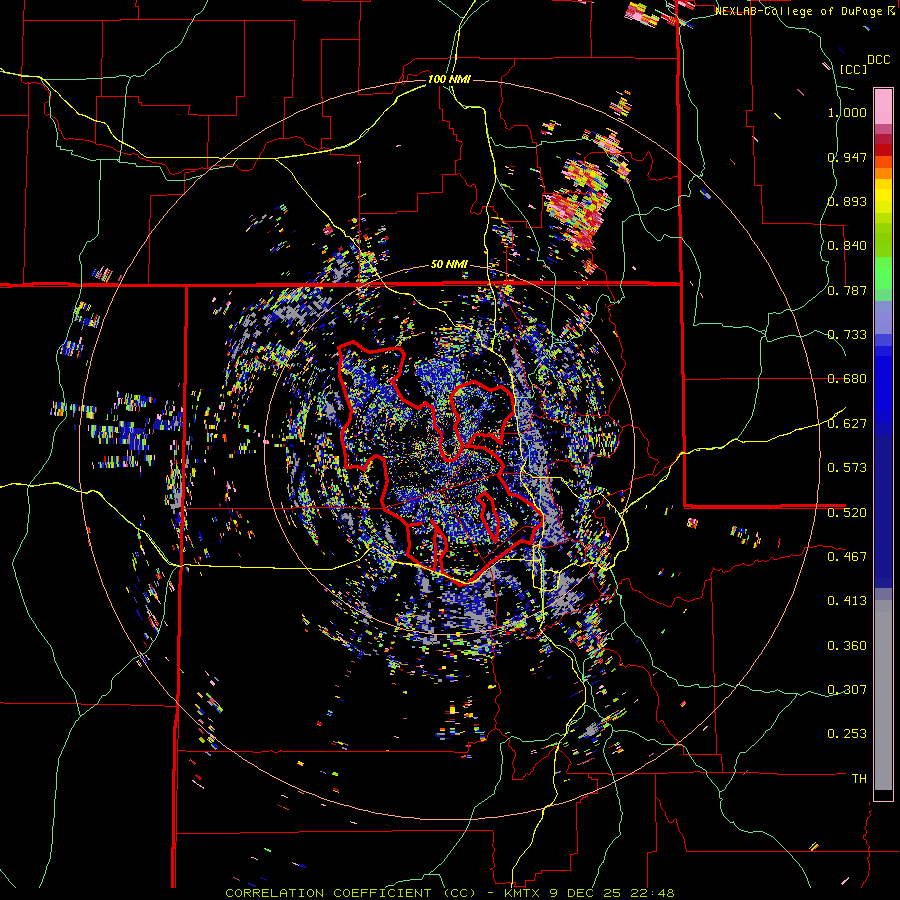Pick the pink segment of the color bar
Viewport: 900px width, 900px height.
tap(883, 107)
